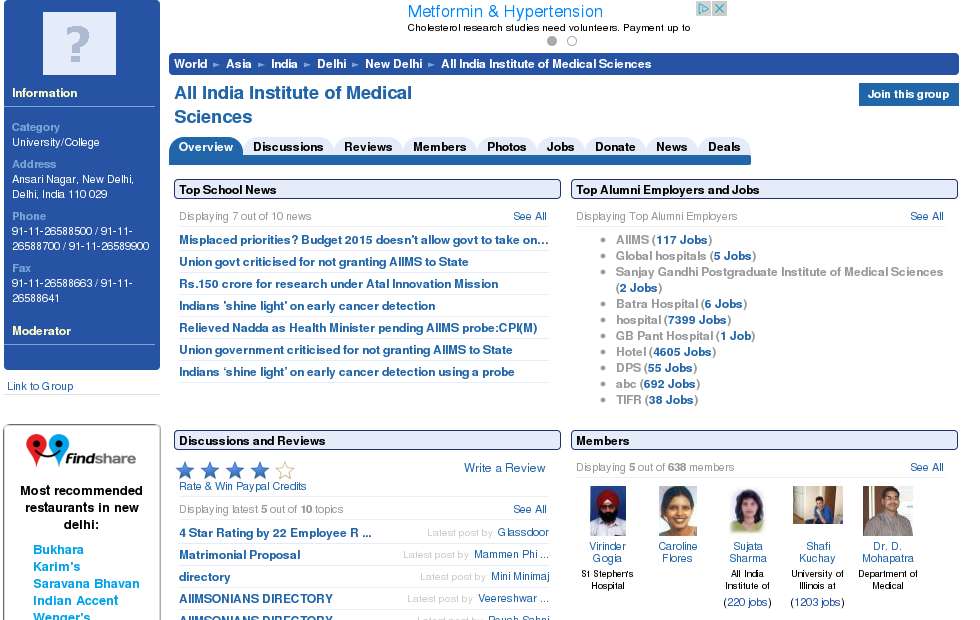The height and width of the screenshot is (620, 980).
Task: Open the Donate tab
Action: pyautogui.click(x=615, y=147)
